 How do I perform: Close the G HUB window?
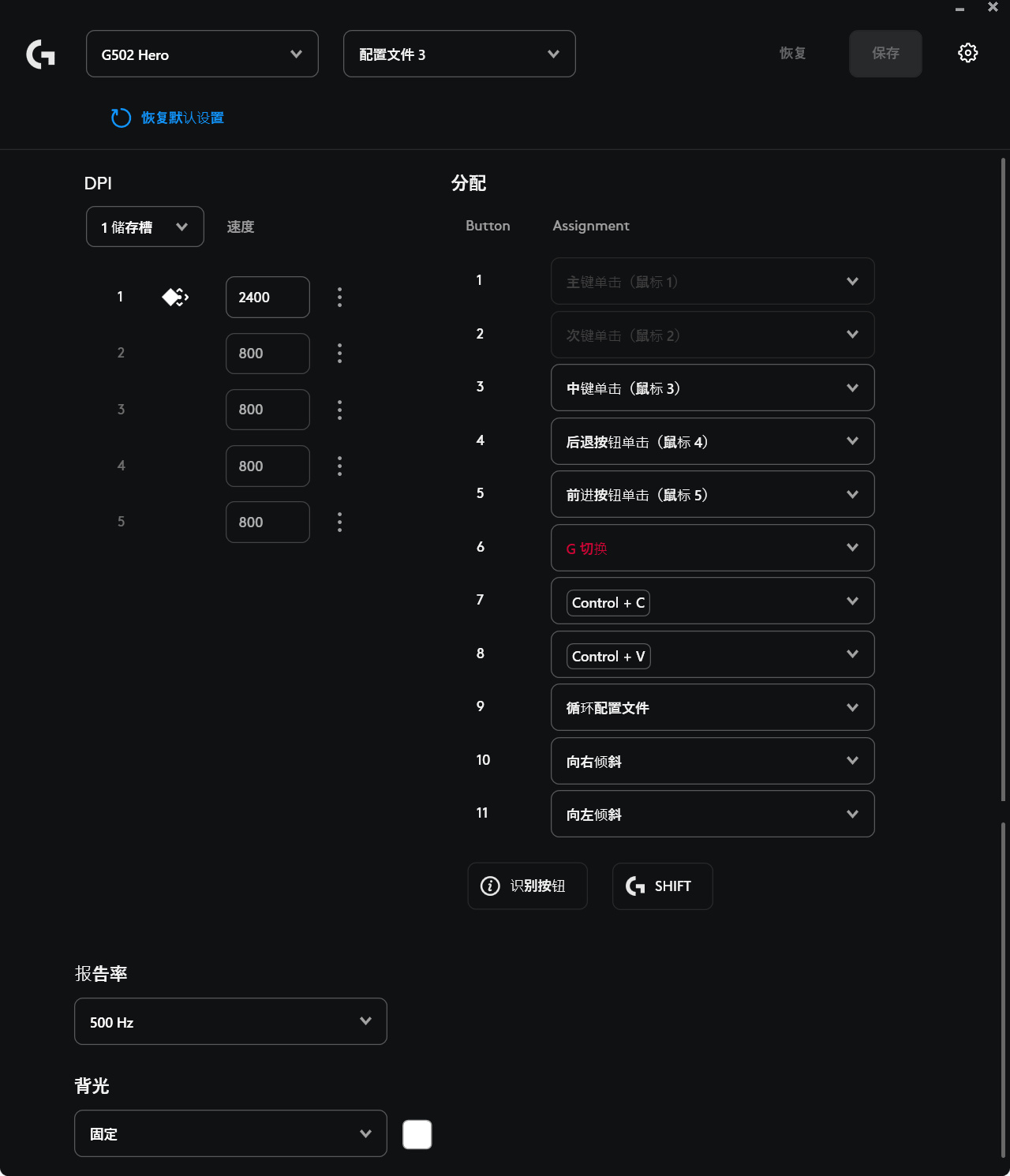[993, 7]
